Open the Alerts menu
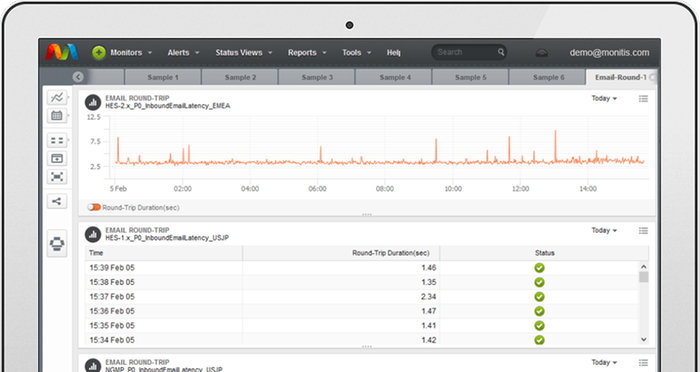This screenshot has height=372, width=700. point(183,53)
